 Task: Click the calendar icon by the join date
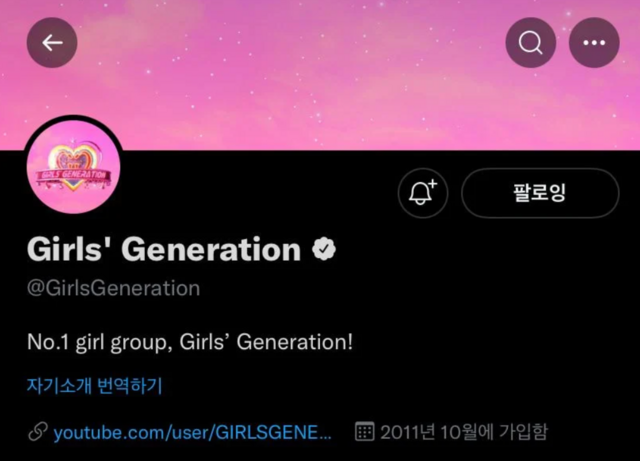point(364,432)
